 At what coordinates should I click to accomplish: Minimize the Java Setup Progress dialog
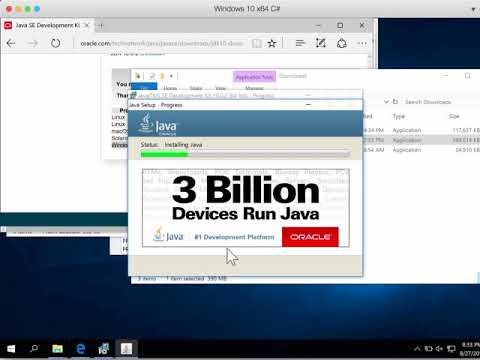point(308,105)
